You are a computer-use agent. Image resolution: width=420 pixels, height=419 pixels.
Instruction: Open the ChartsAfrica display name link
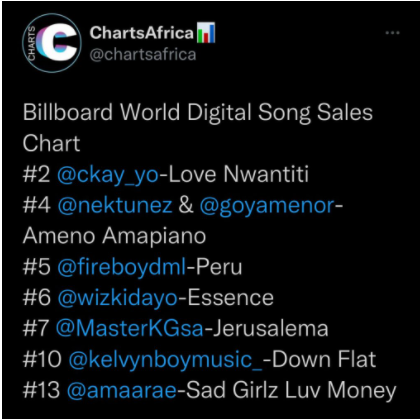[142, 33]
